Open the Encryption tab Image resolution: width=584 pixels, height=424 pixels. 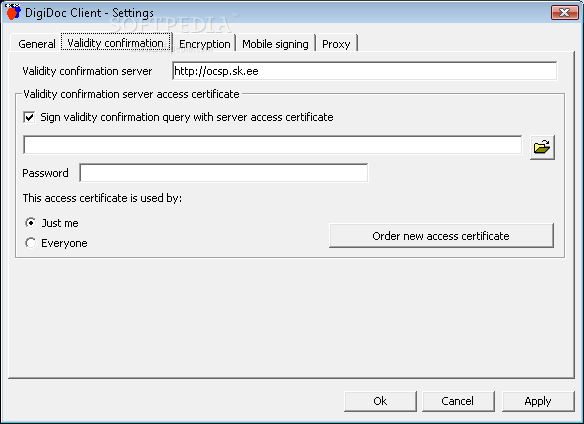pos(204,44)
